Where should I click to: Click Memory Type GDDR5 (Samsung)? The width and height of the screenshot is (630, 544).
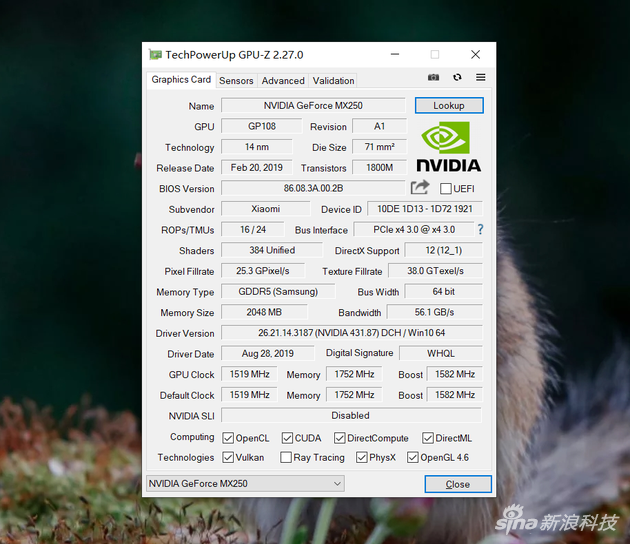278,291
